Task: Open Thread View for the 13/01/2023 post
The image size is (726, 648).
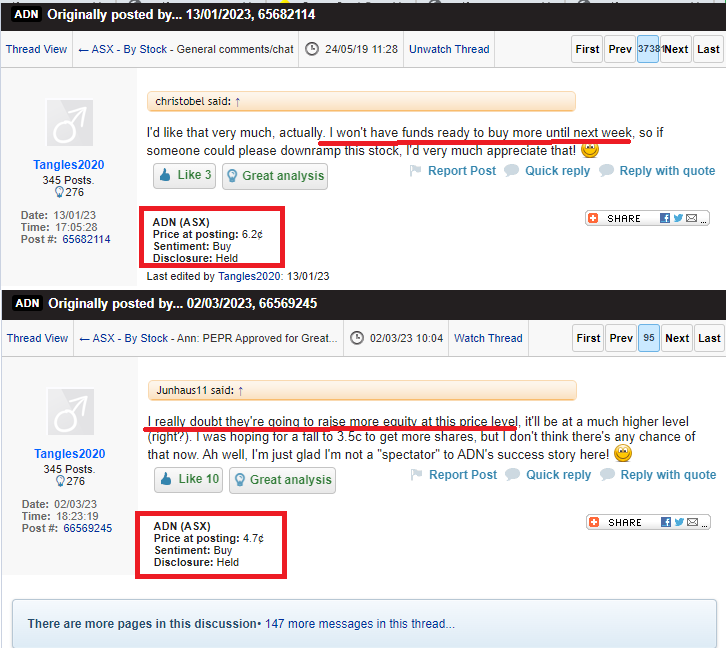Action: tap(36, 49)
